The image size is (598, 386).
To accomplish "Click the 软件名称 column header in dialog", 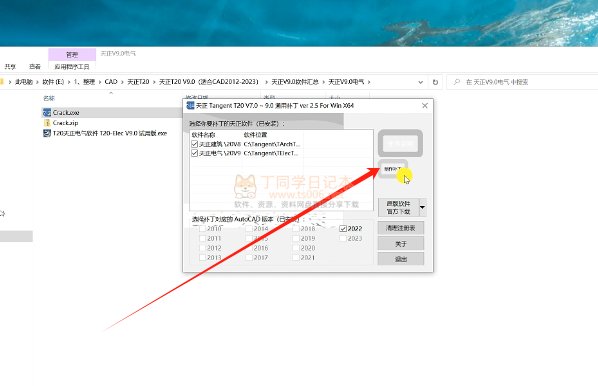I will 204,135.
